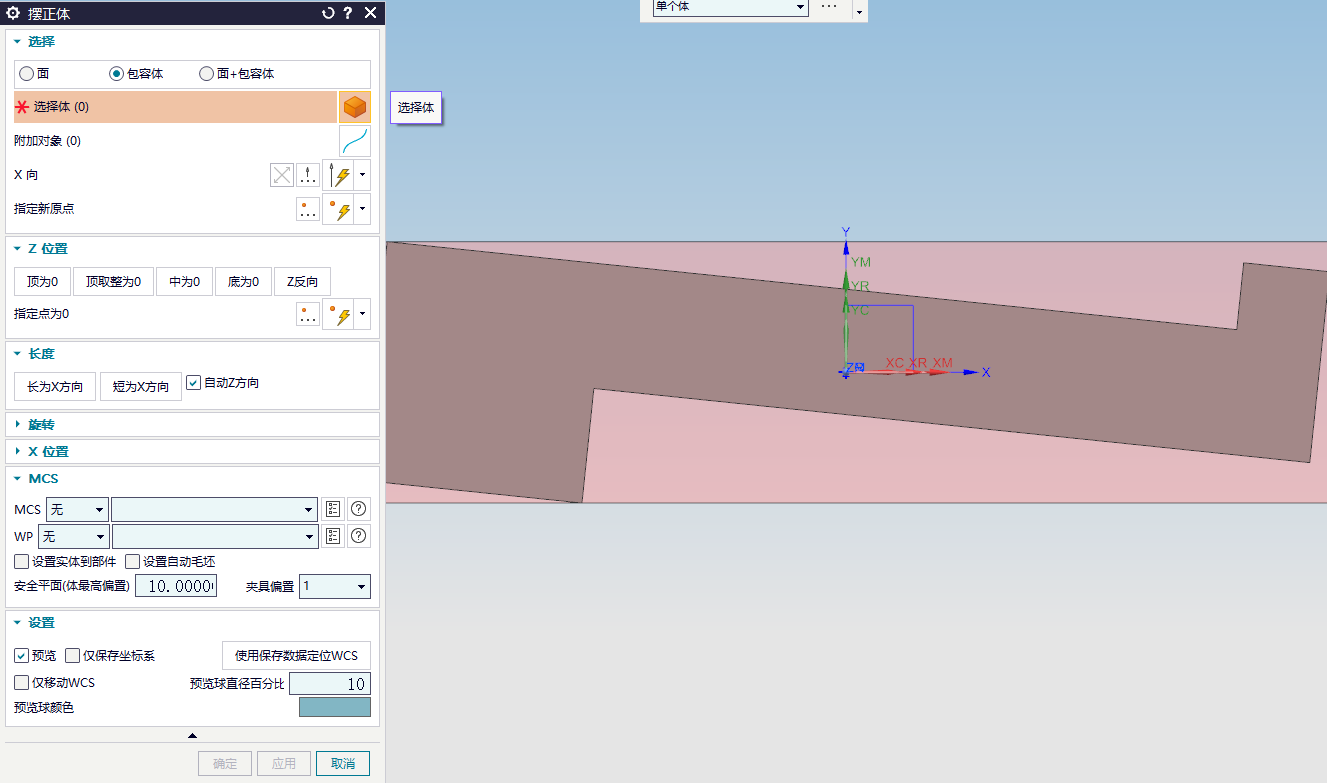
Task: Click the help icon in WP row
Action: click(358, 537)
